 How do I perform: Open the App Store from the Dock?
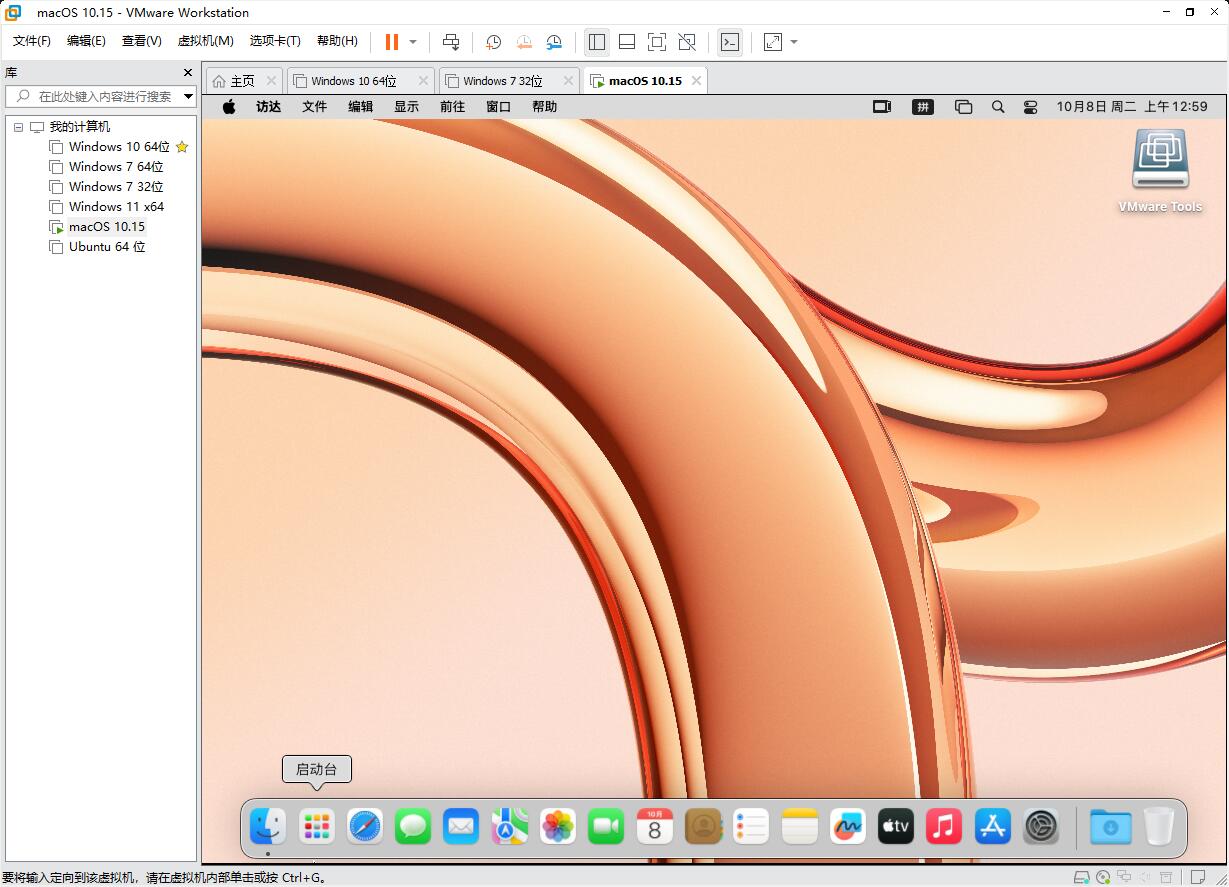click(x=991, y=826)
